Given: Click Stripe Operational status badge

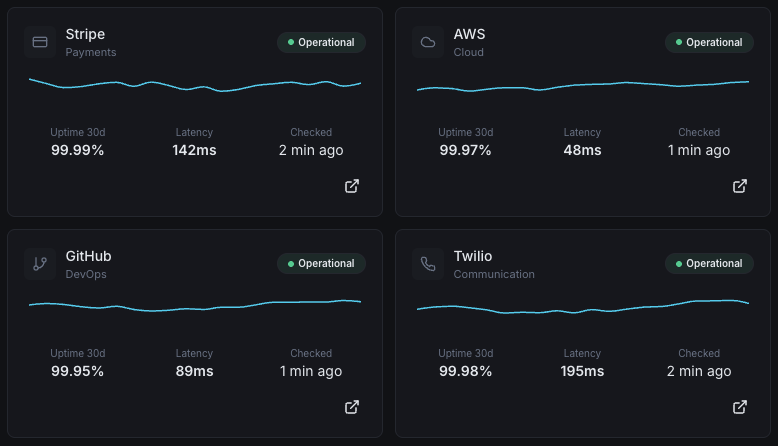Looking at the screenshot, I should point(321,43).
